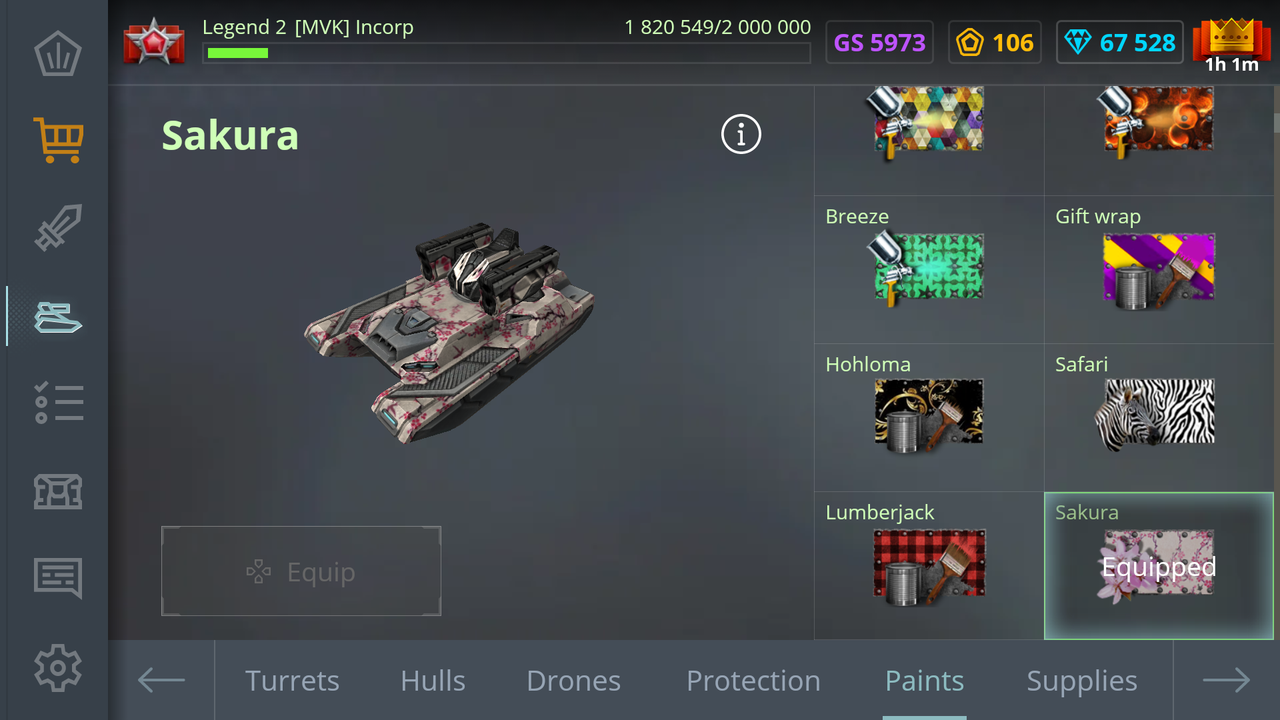Screen dimensions: 1280x720
Task: Open the settings gear icon
Action: coord(57,667)
